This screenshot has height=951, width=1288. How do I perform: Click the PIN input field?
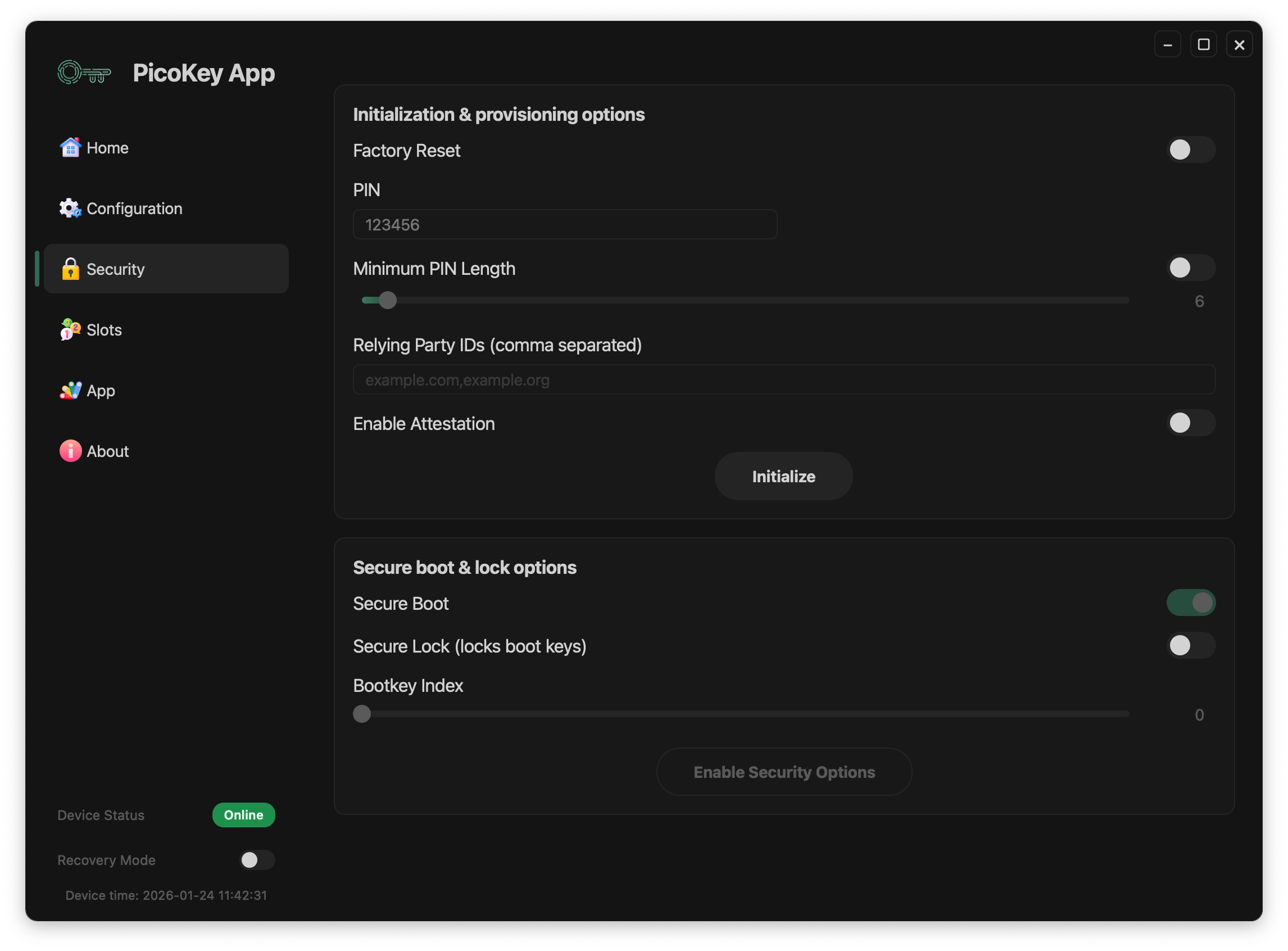click(564, 224)
